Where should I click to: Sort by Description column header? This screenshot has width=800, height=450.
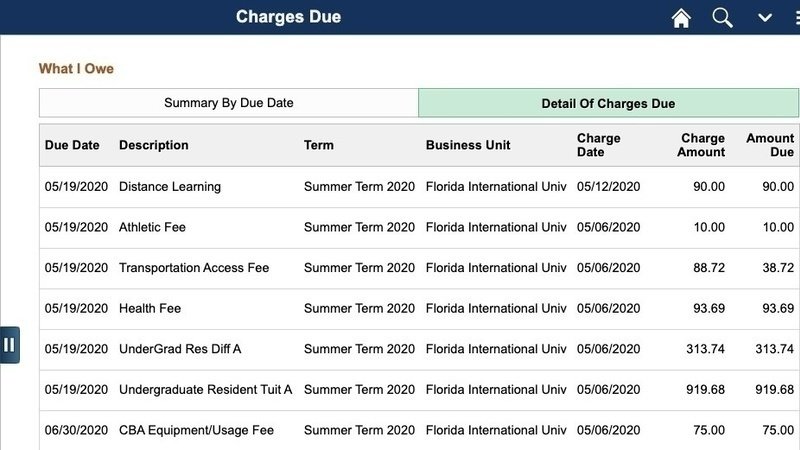tap(154, 145)
